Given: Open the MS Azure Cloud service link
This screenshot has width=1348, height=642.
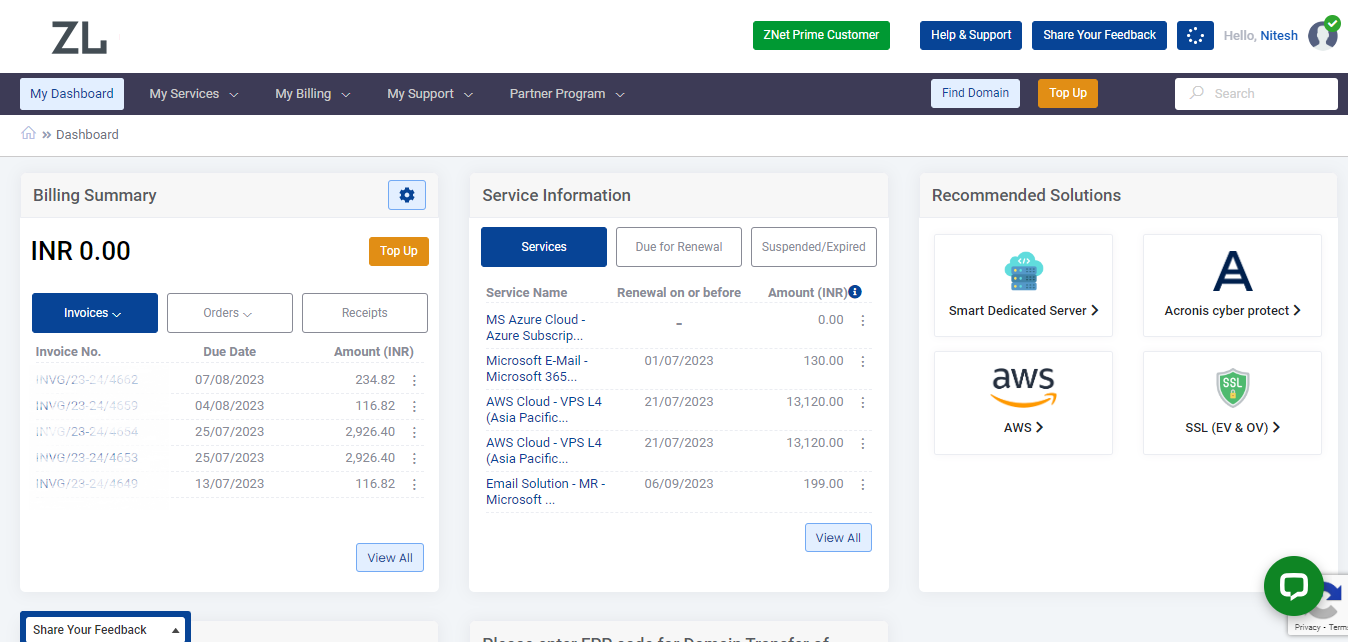Looking at the screenshot, I should (535, 327).
